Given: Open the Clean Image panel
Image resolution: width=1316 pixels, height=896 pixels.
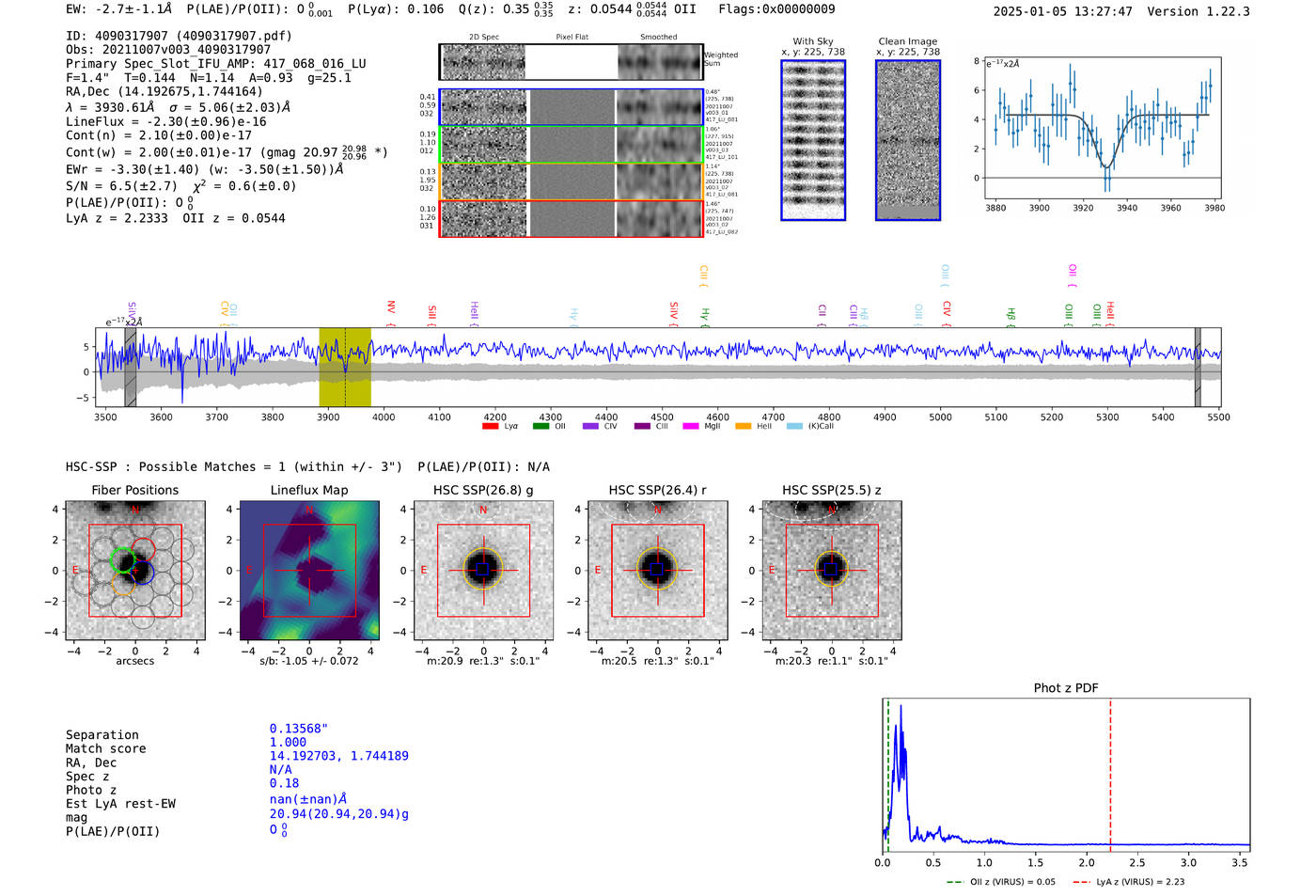Looking at the screenshot, I should click(x=907, y=140).
